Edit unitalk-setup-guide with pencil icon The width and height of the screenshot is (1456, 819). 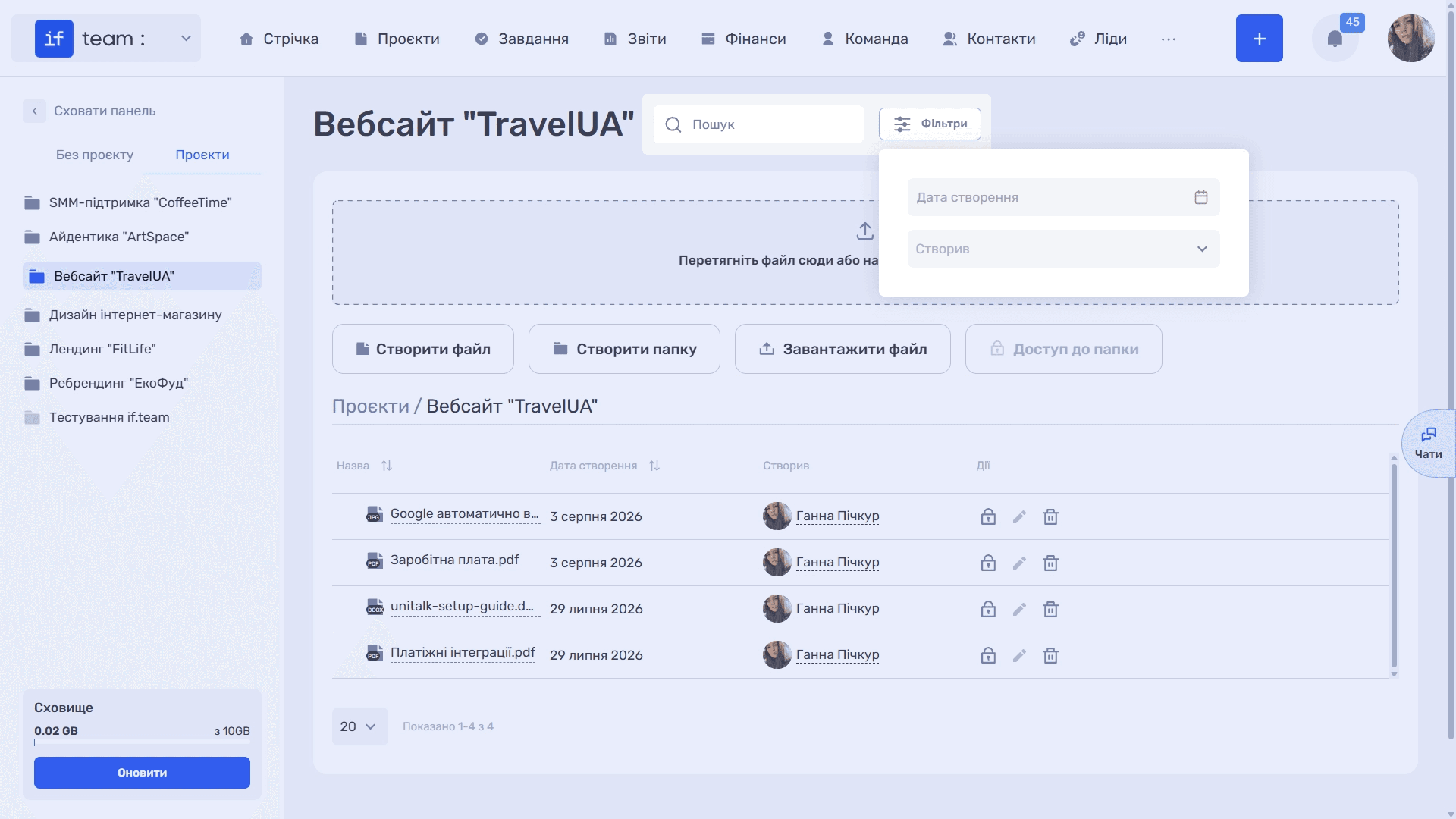pyautogui.click(x=1019, y=609)
